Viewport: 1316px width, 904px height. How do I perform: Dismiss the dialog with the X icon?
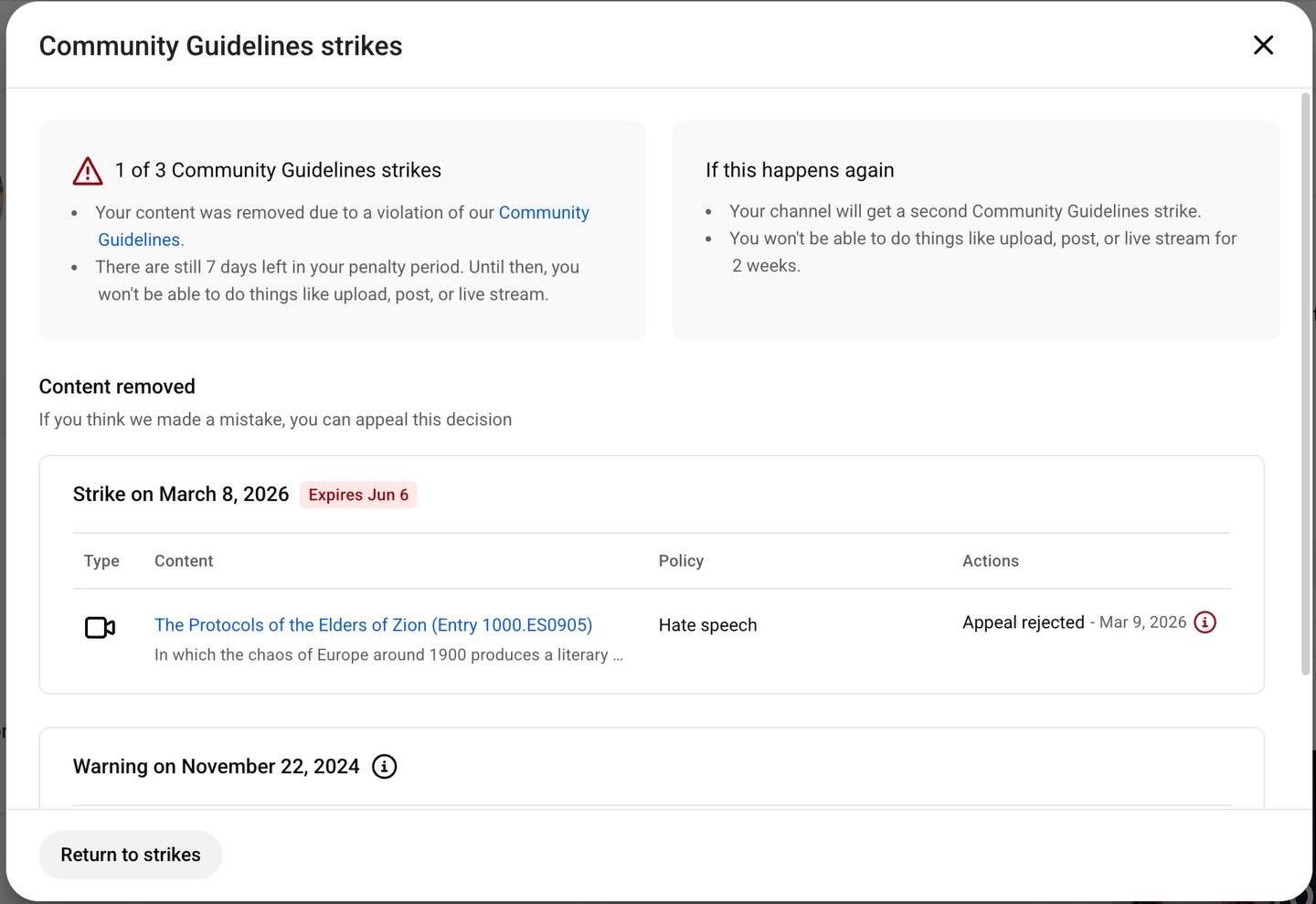(x=1263, y=45)
